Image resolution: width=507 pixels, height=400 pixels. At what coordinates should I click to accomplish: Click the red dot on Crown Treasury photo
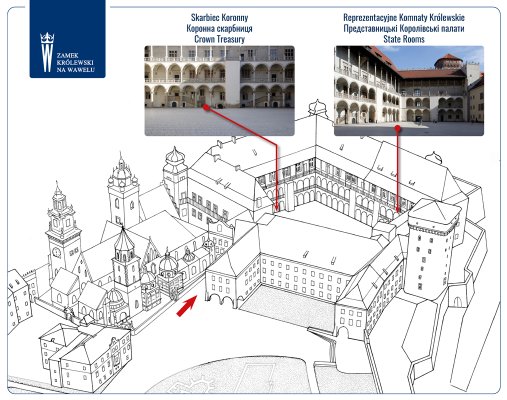tap(206, 107)
